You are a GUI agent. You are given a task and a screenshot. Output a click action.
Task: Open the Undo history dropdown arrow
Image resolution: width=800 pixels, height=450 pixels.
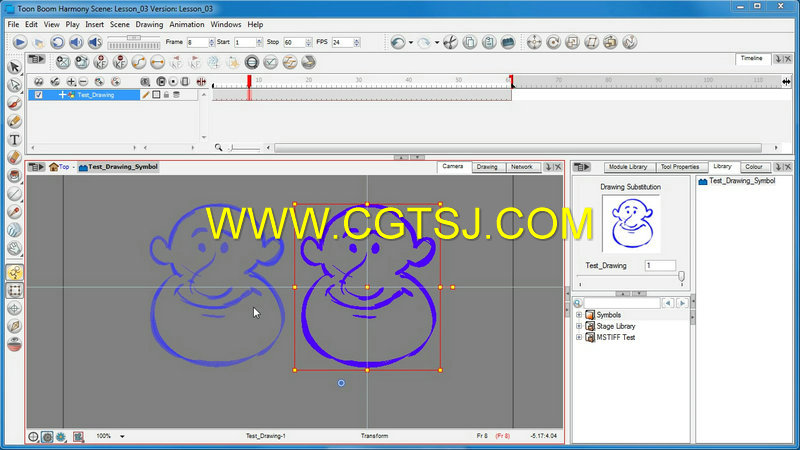click(411, 42)
